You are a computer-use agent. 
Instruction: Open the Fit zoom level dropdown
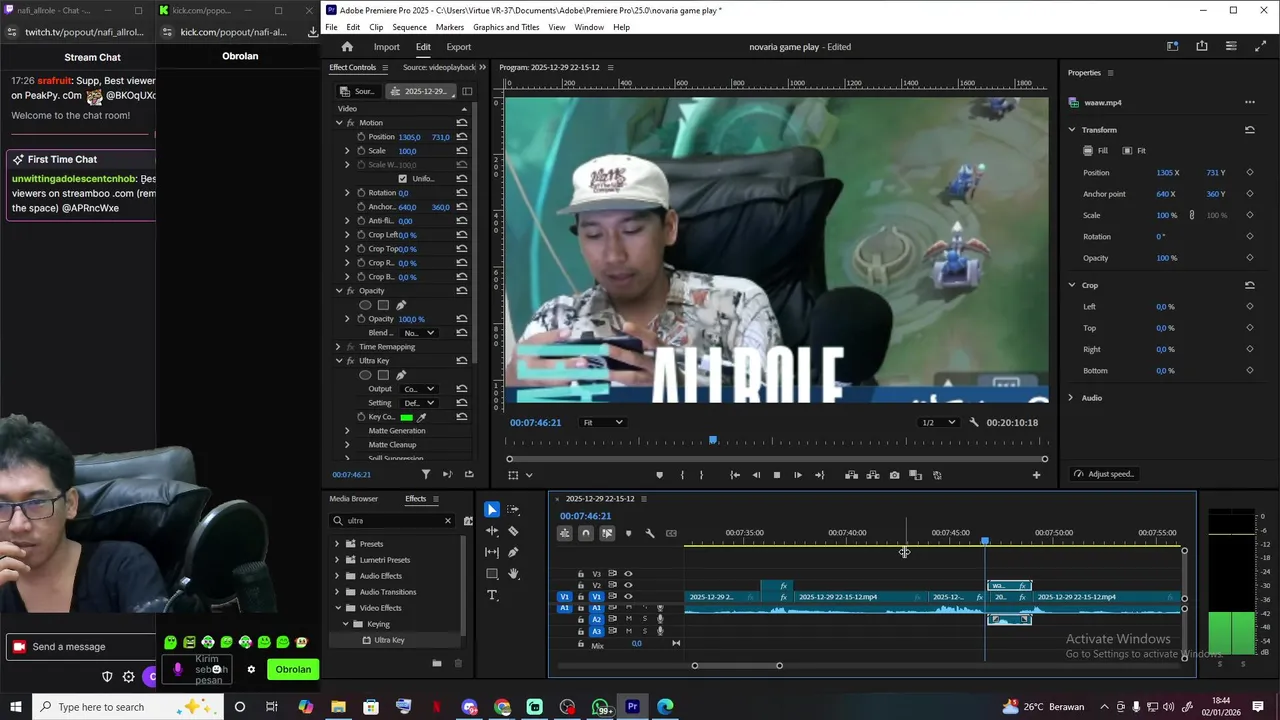(603, 422)
